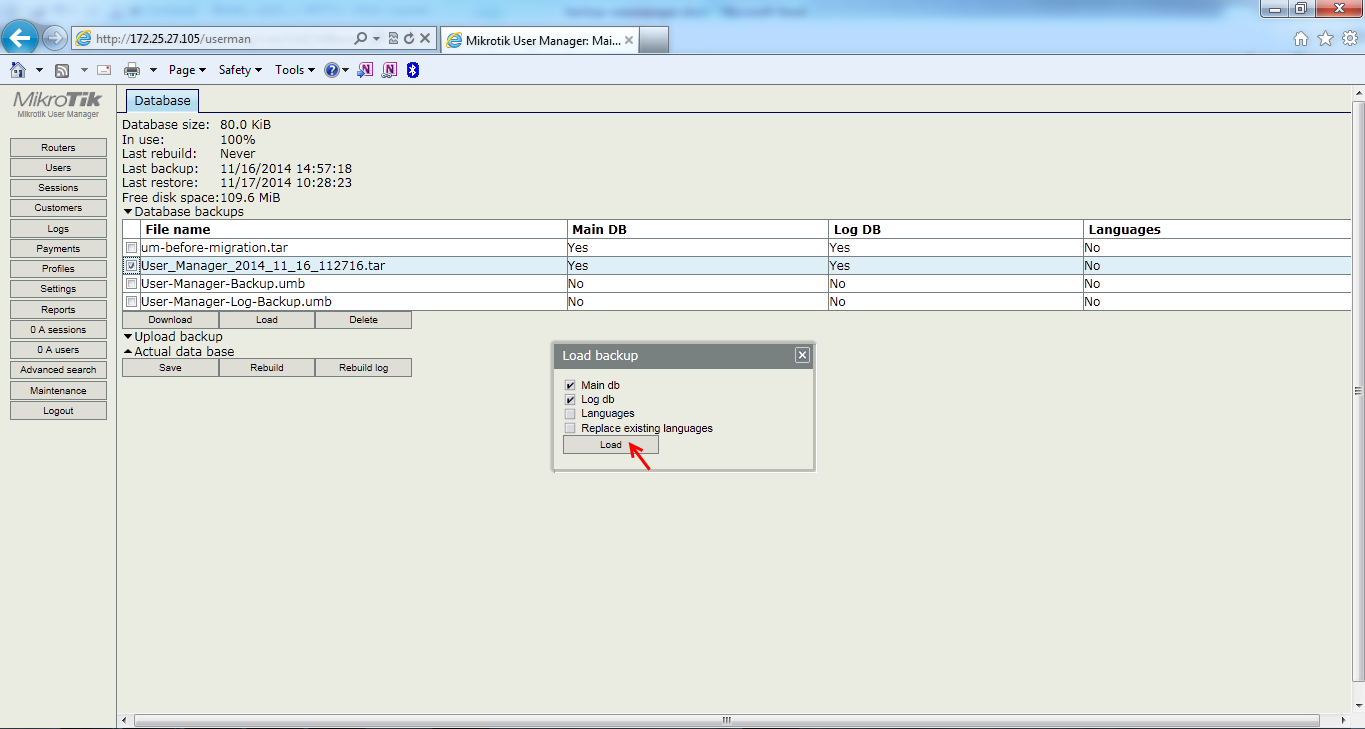
Task: Click the Home icon in the command bar
Action: tap(18, 70)
